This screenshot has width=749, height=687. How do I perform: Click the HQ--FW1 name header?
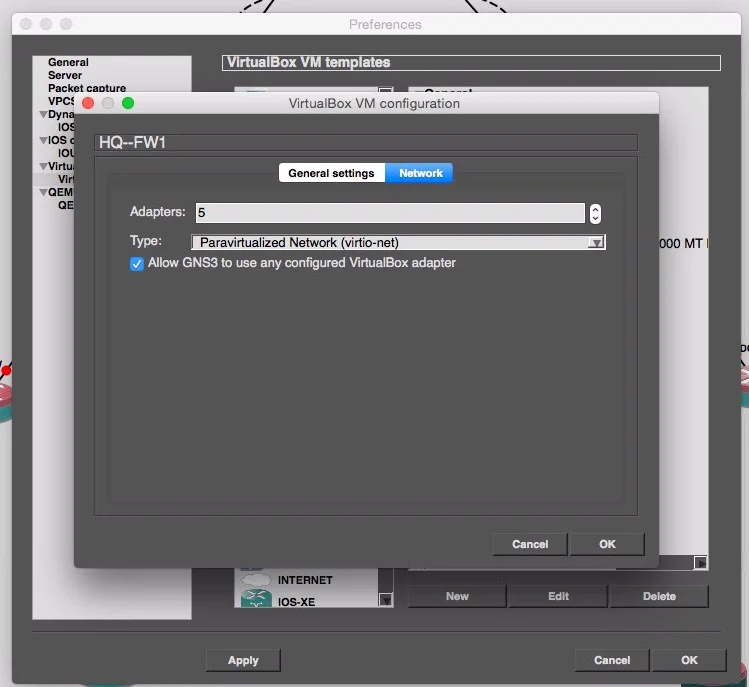click(366, 142)
